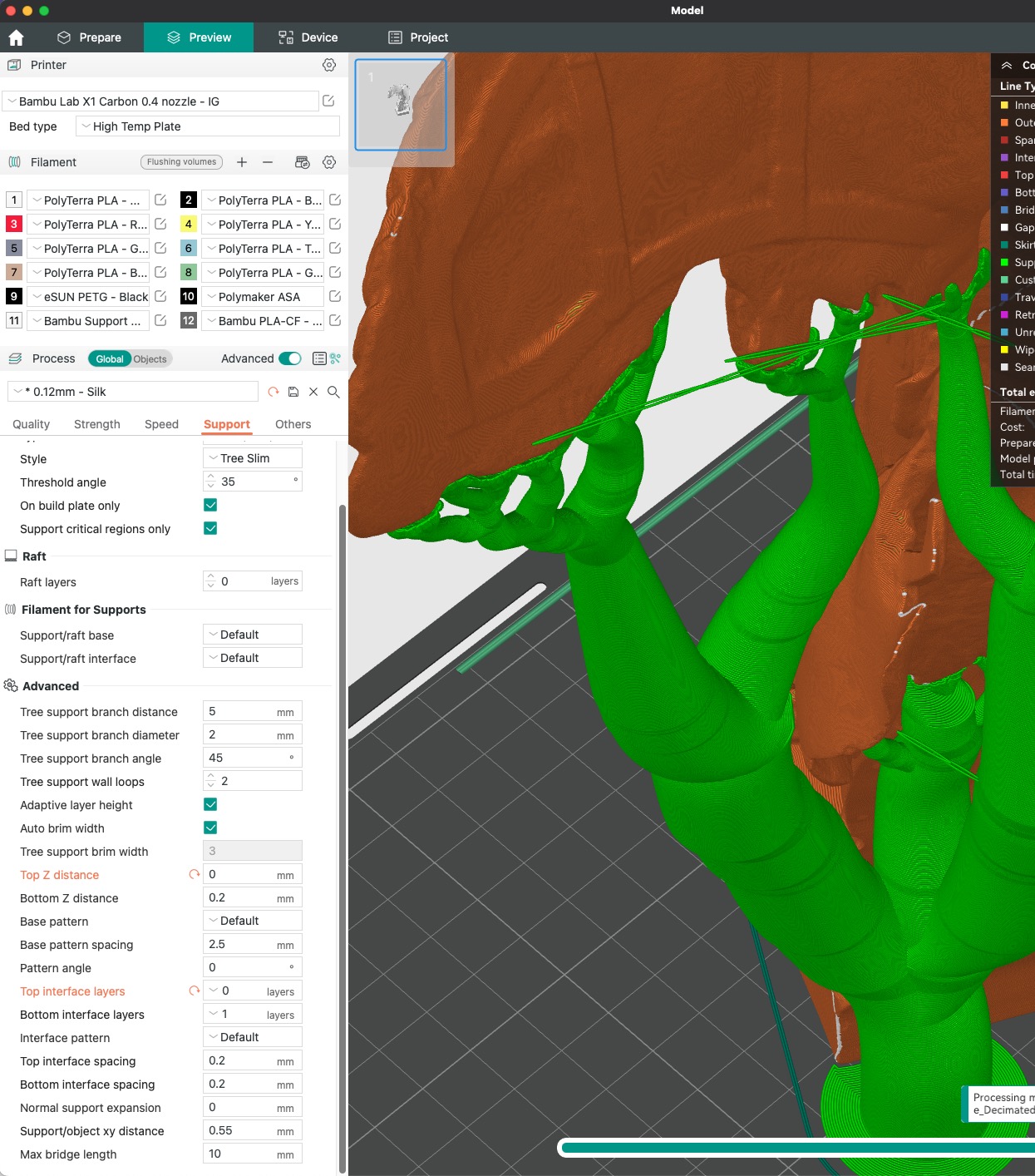
Task: Select the plate 1 thumbnail preview
Action: click(x=401, y=104)
